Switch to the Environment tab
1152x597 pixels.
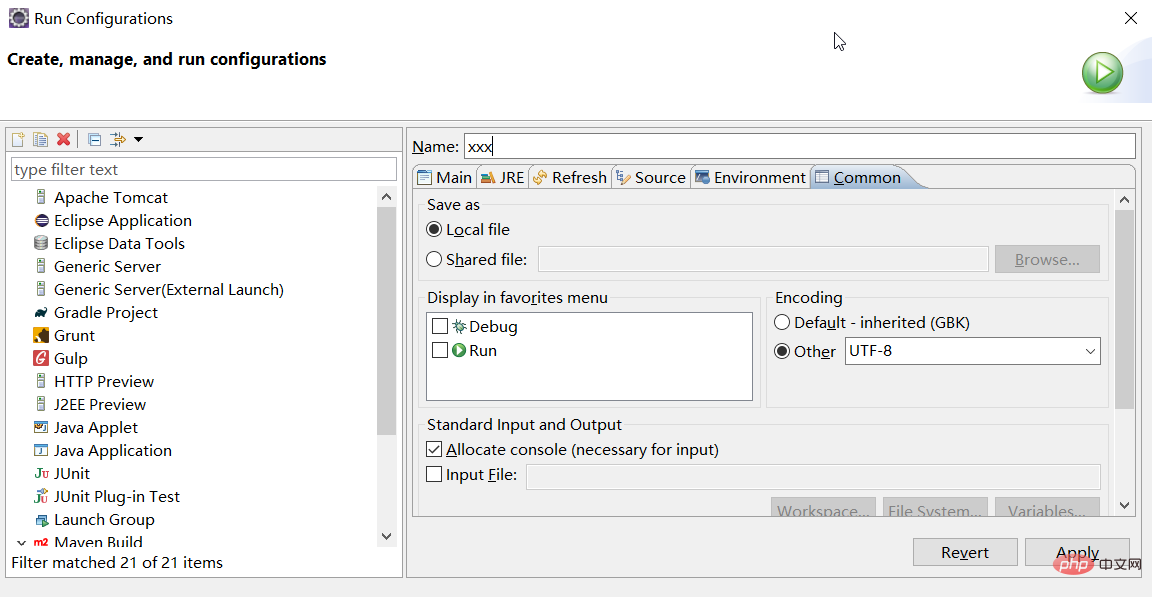750,177
